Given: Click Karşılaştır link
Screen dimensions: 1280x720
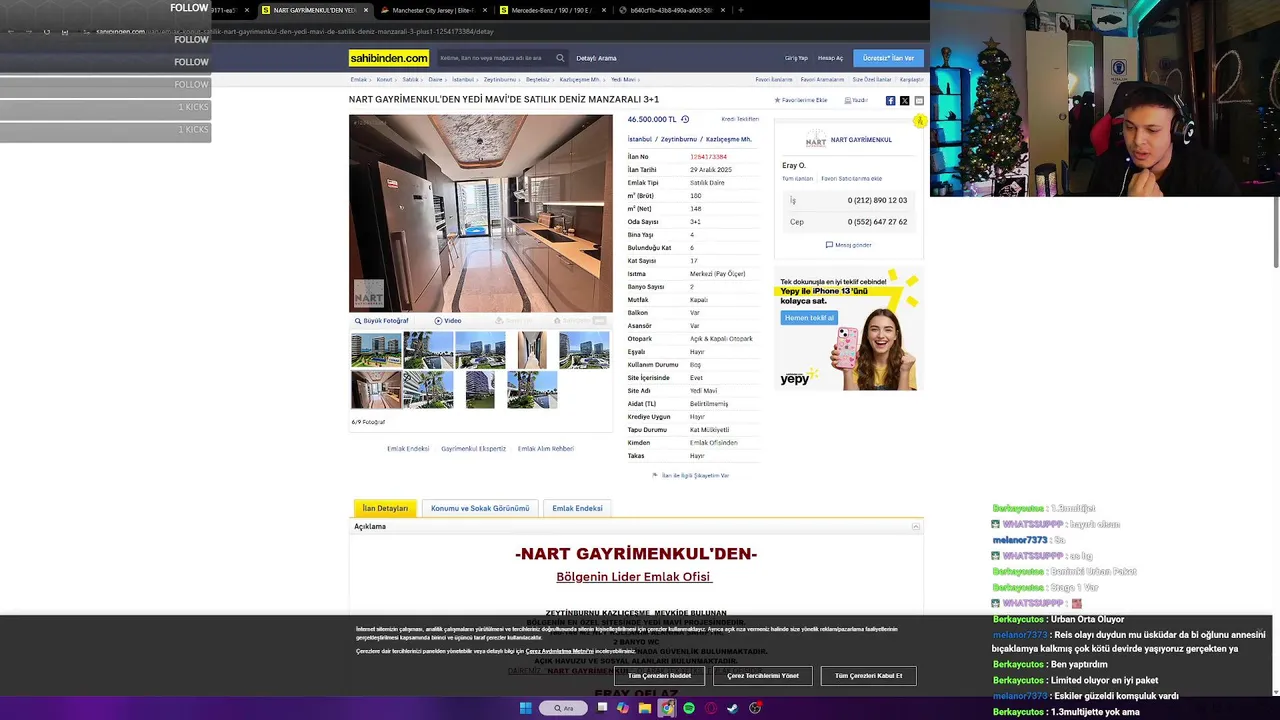Looking at the screenshot, I should pyautogui.click(x=912, y=79).
